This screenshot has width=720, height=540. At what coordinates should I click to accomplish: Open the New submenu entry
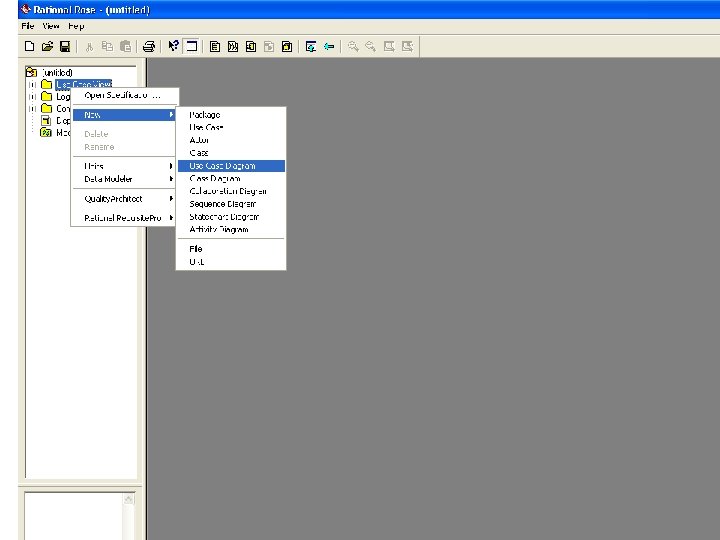[x=124, y=115]
